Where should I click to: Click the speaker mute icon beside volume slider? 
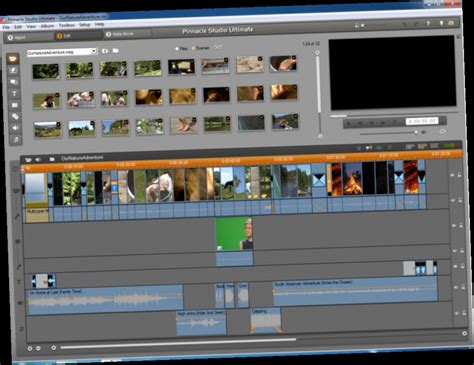click(x=424, y=132)
